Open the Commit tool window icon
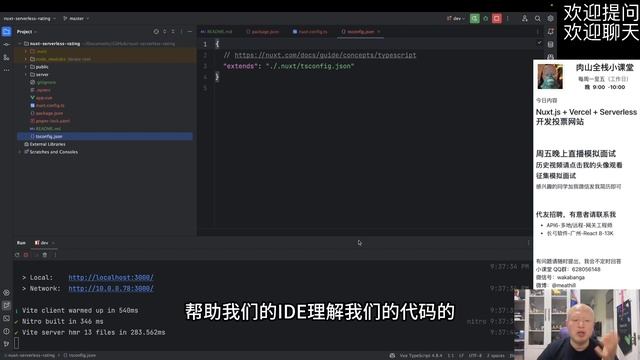640x360 pixels. coord(7,44)
